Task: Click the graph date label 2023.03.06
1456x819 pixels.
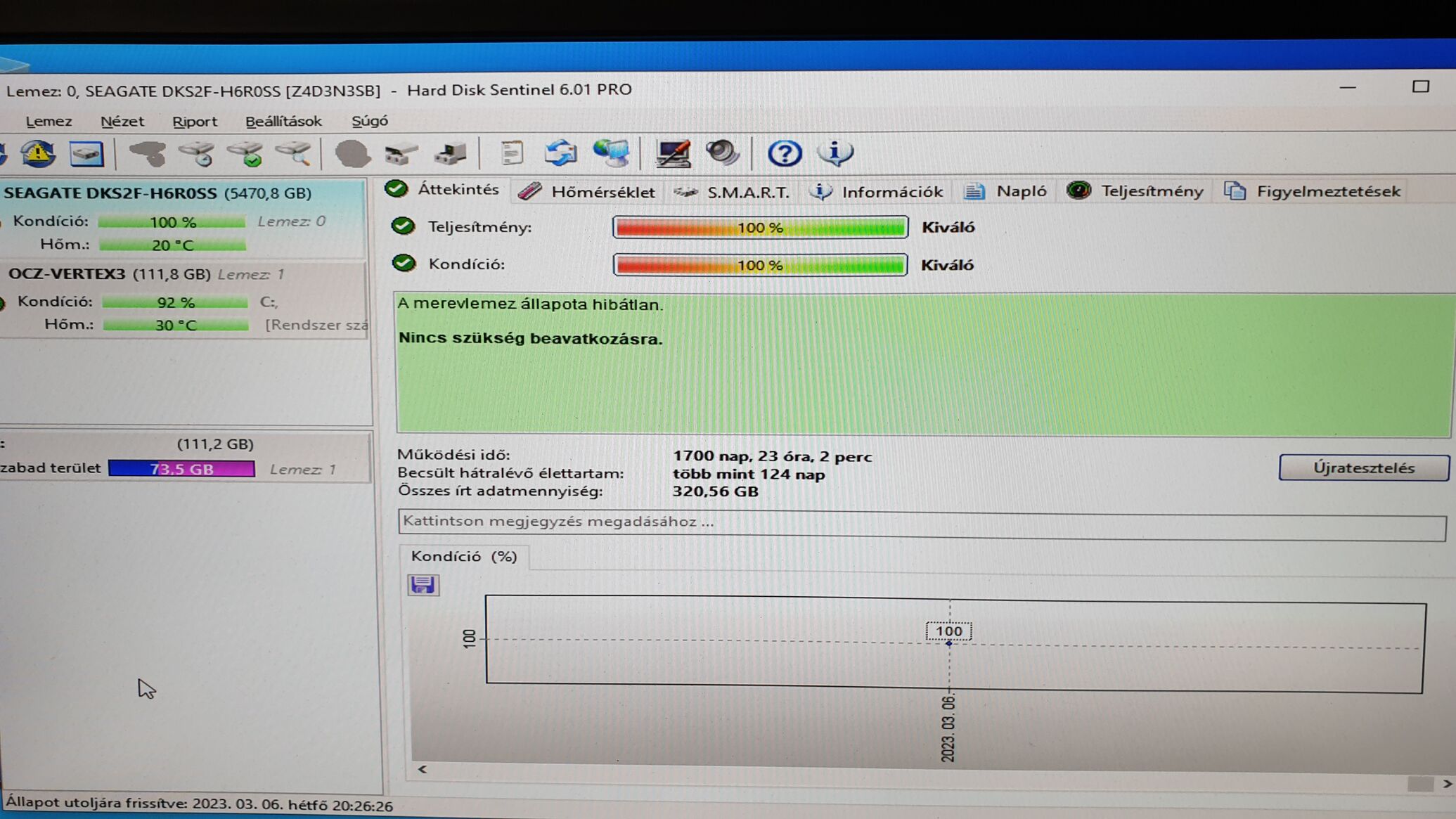Action: click(948, 728)
